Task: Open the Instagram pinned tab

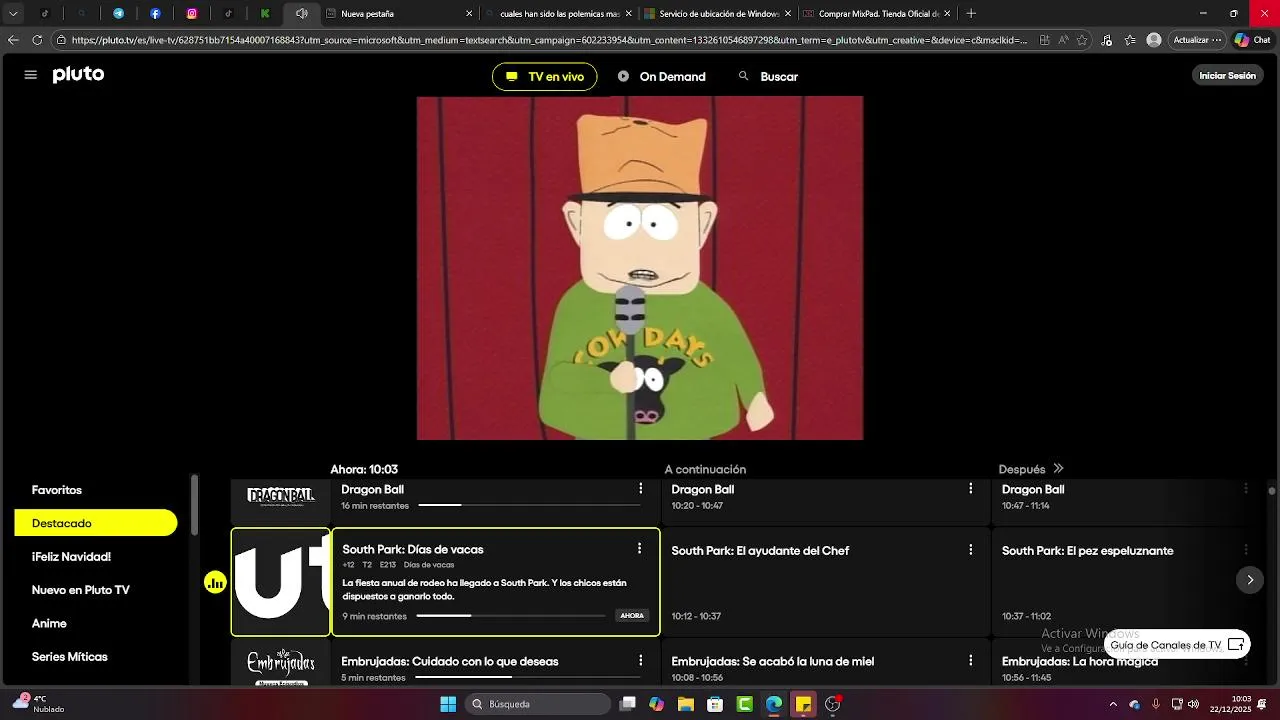Action: pos(192,14)
